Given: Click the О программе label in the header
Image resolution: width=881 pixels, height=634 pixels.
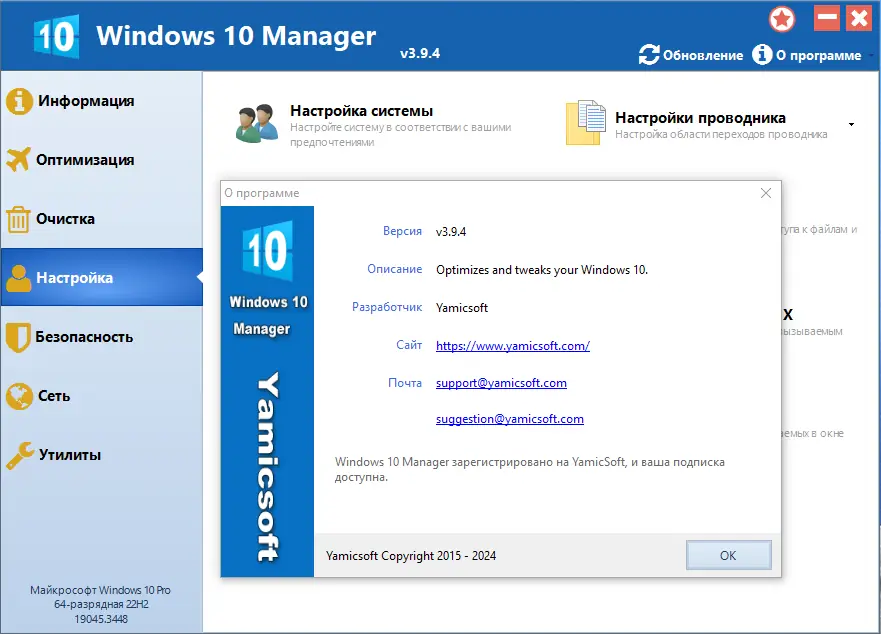Looking at the screenshot, I should click(x=819, y=56).
